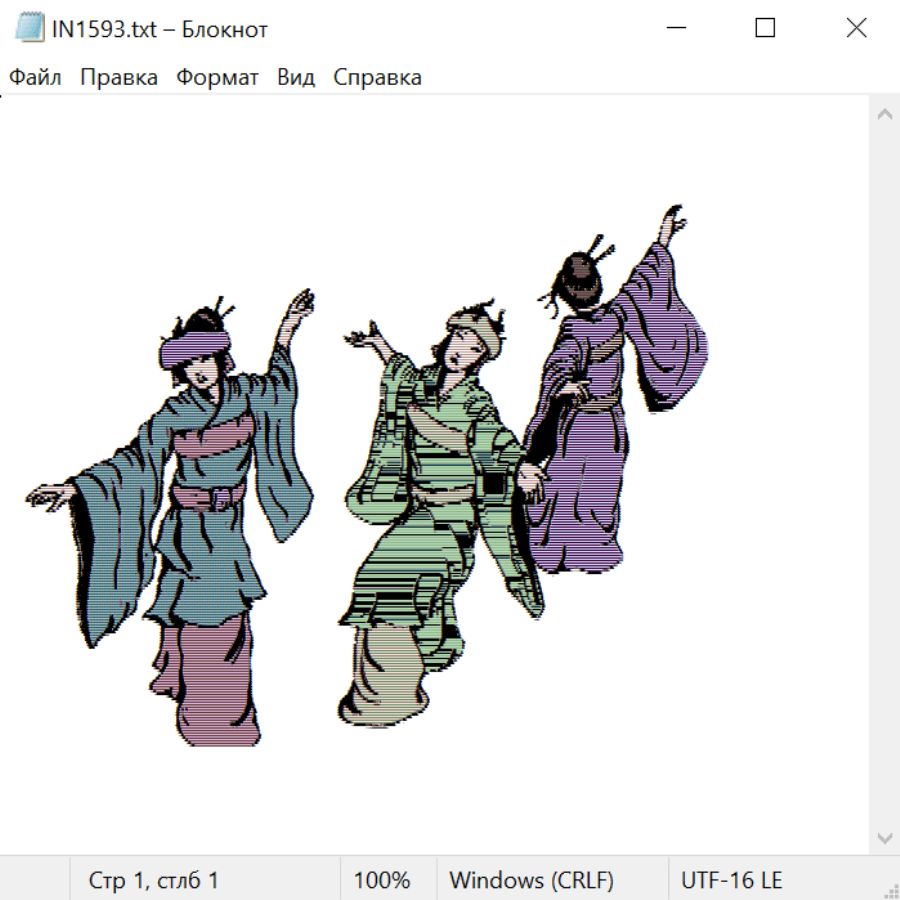Click the UTF-16 LE encoding indicator
Viewport: 900px width, 900px height.
[731, 880]
